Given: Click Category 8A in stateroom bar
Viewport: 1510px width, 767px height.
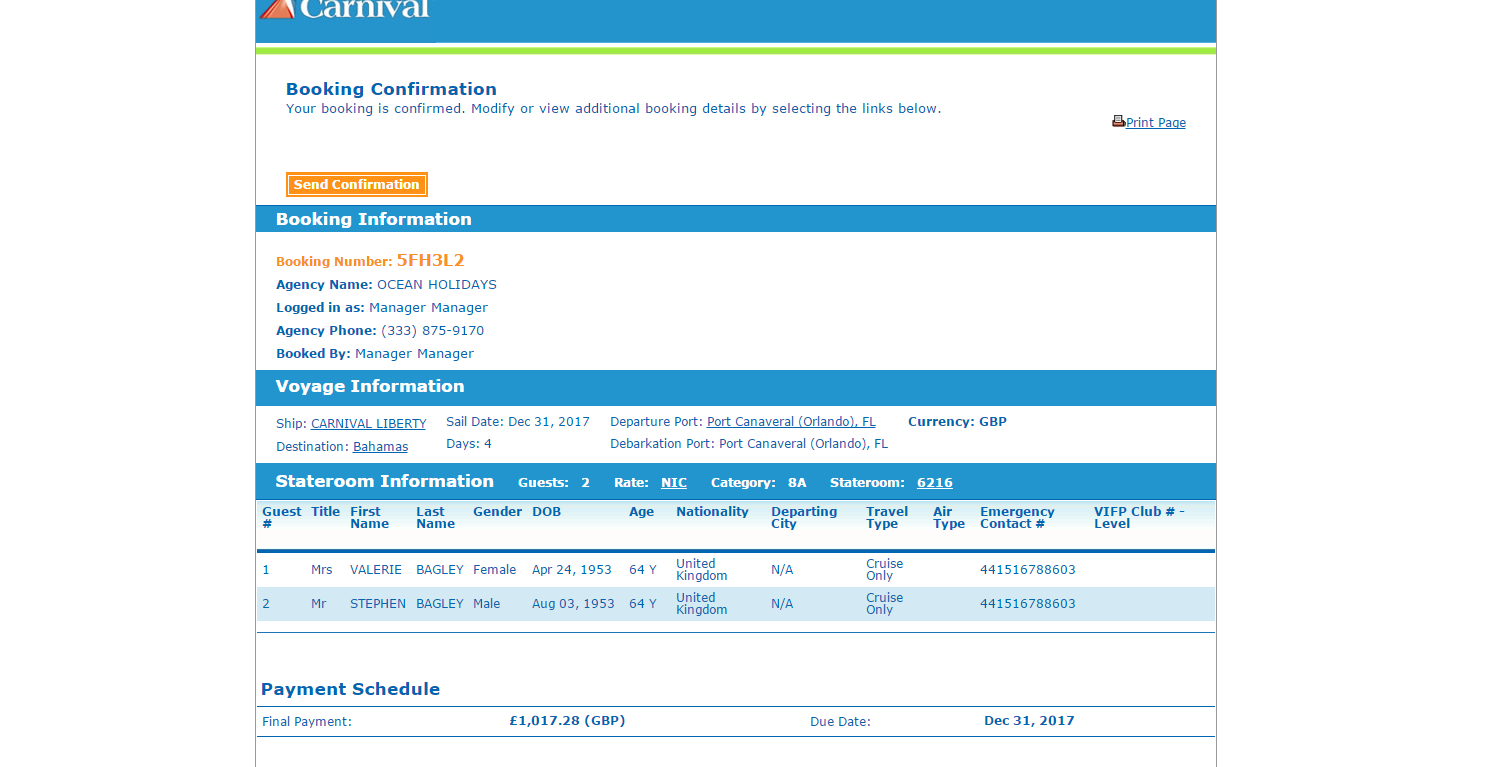Looking at the screenshot, I should (758, 483).
